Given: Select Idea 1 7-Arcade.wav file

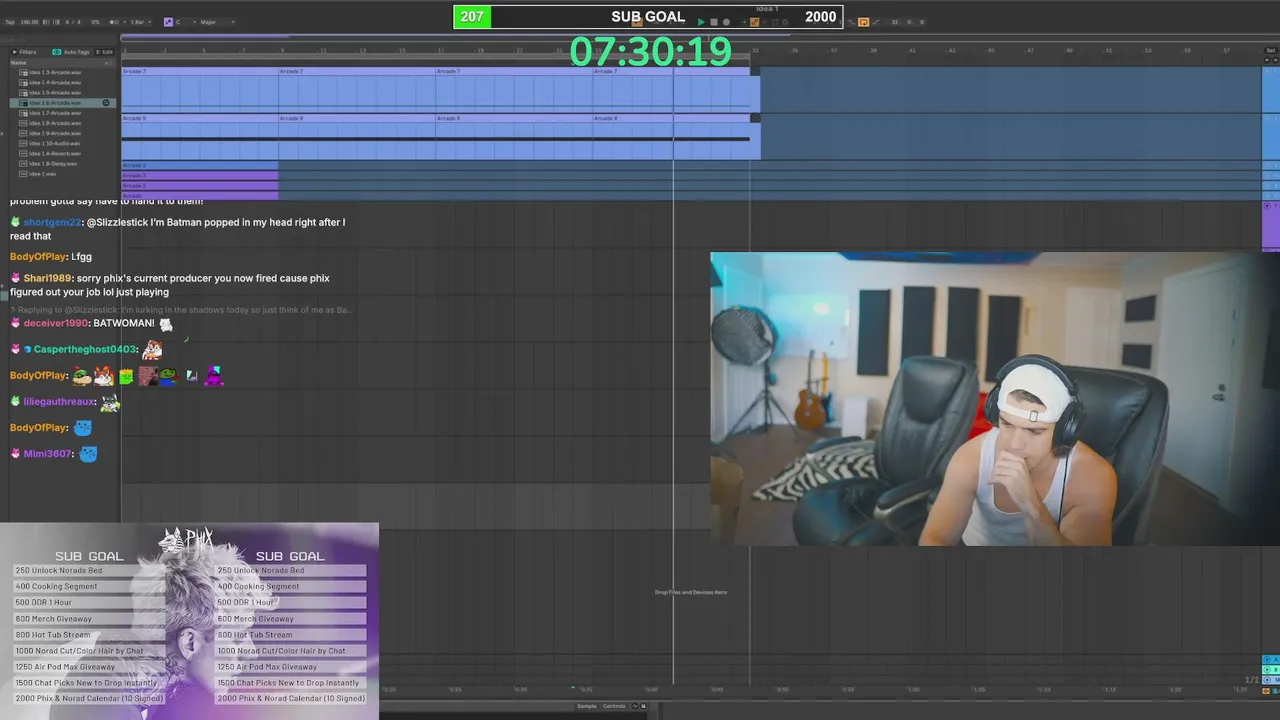Looking at the screenshot, I should 55,113.
